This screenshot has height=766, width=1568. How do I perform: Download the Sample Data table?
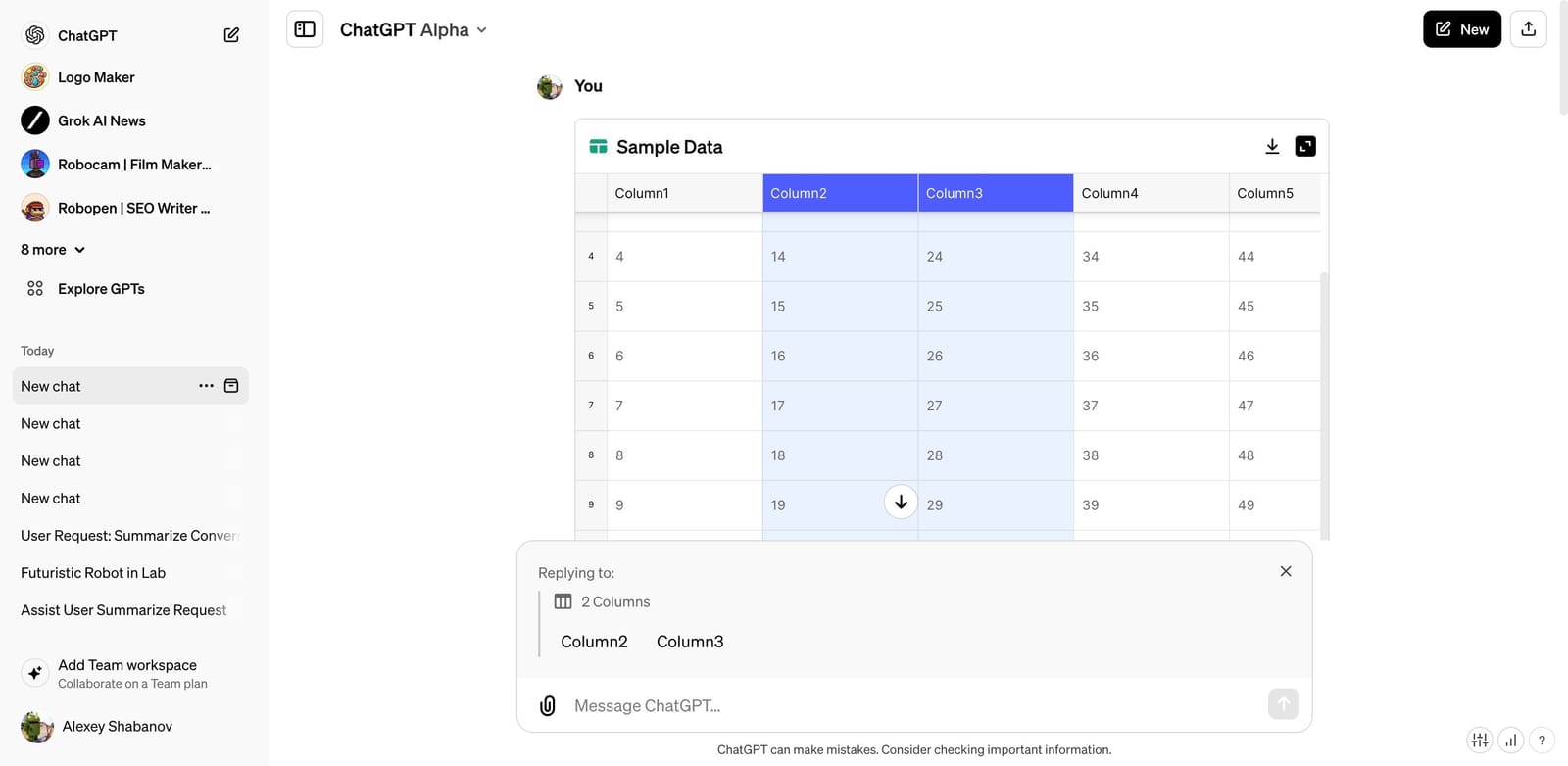click(1272, 145)
